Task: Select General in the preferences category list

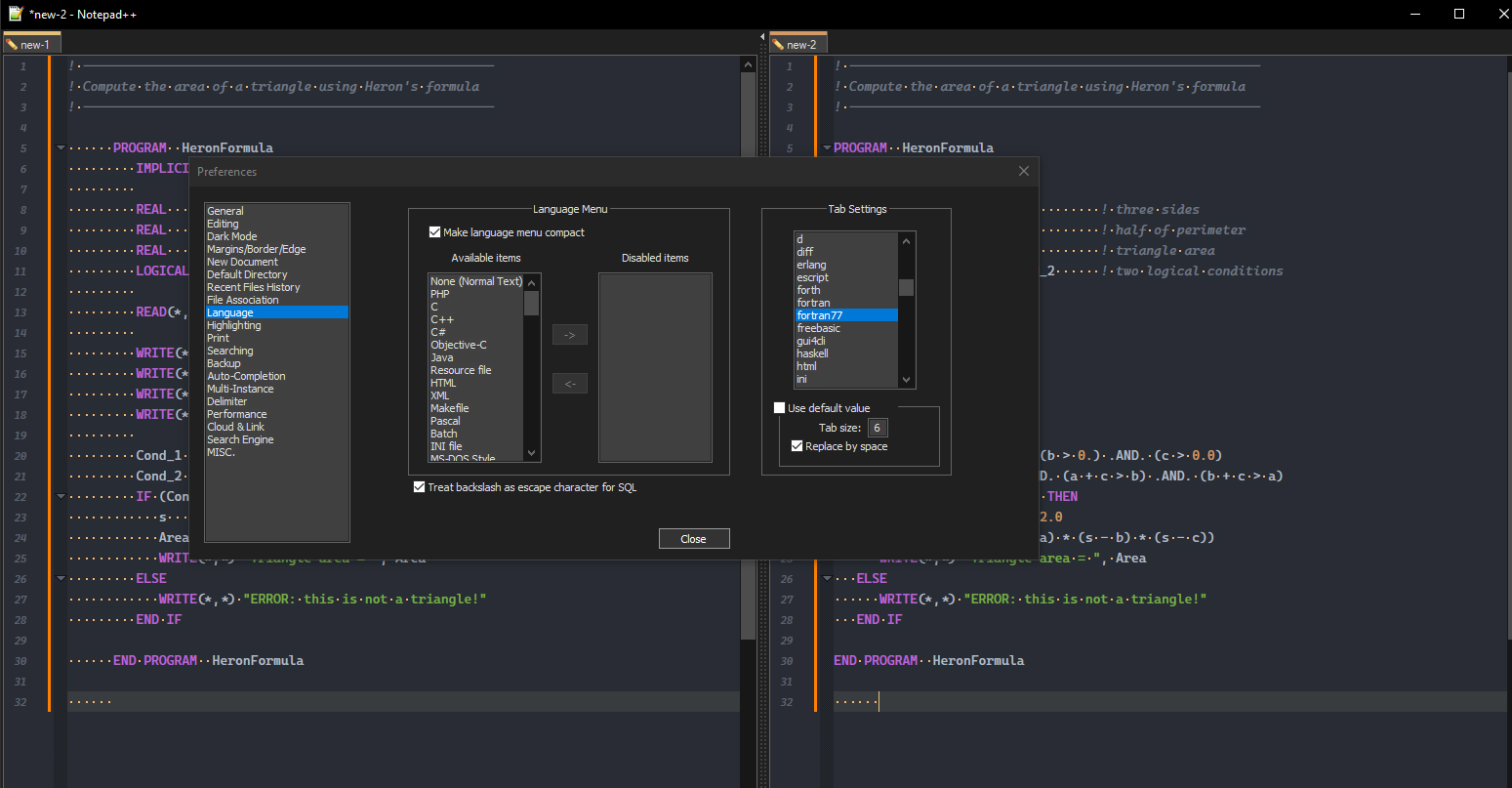Action: coord(276,211)
